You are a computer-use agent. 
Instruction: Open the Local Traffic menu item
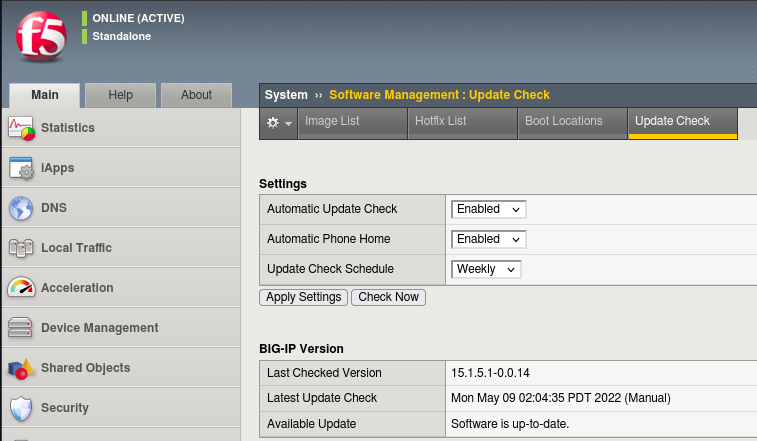tap(121, 248)
